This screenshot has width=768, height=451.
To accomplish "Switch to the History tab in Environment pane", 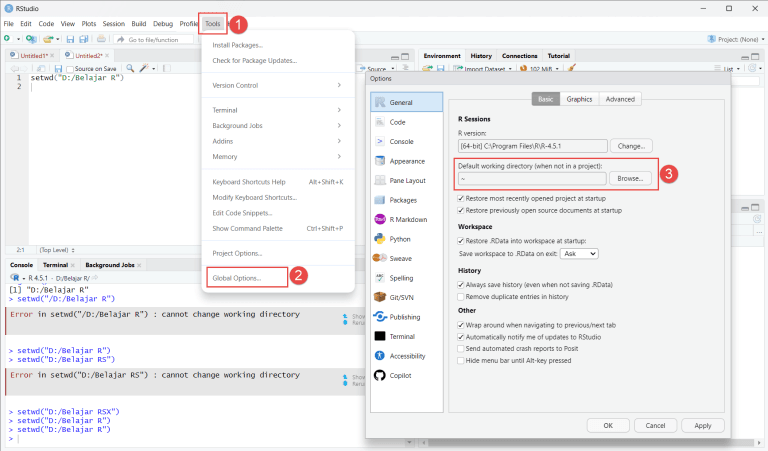I will (x=481, y=56).
